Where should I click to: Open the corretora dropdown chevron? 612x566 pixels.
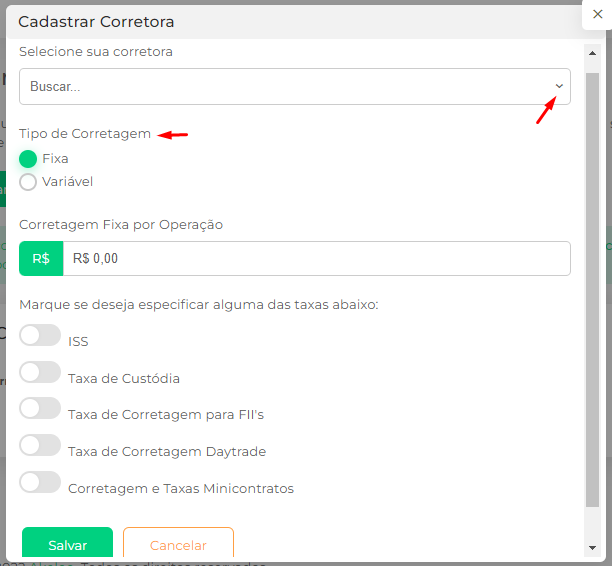(x=559, y=86)
